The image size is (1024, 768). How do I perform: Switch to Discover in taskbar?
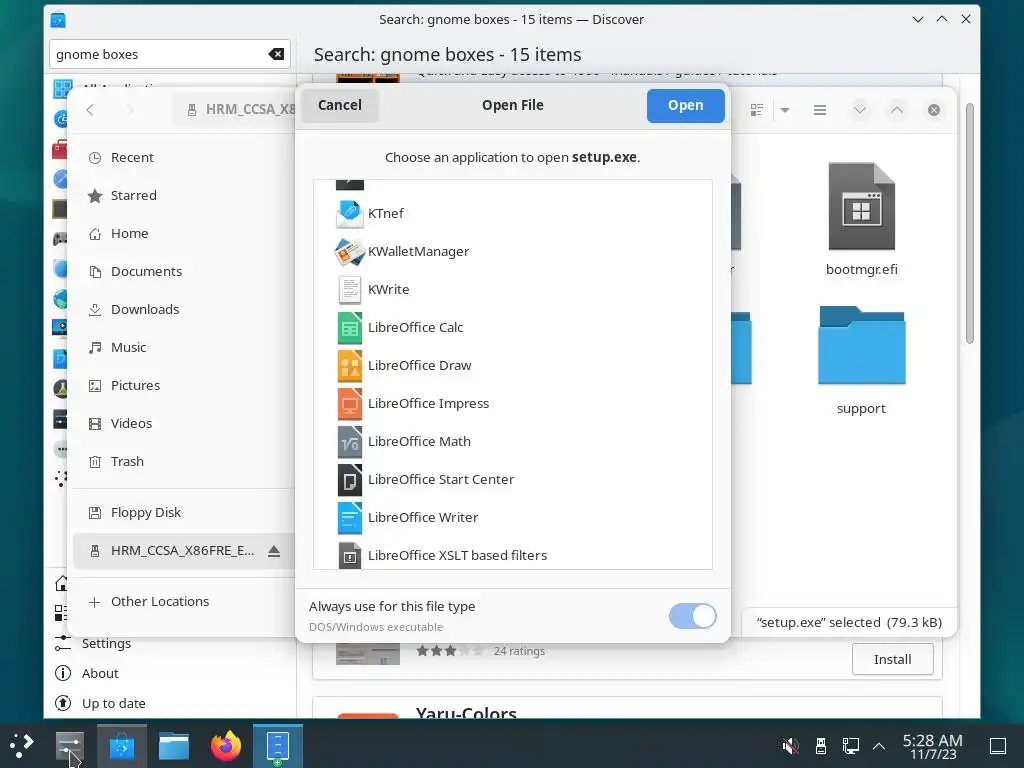coord(122,746)
